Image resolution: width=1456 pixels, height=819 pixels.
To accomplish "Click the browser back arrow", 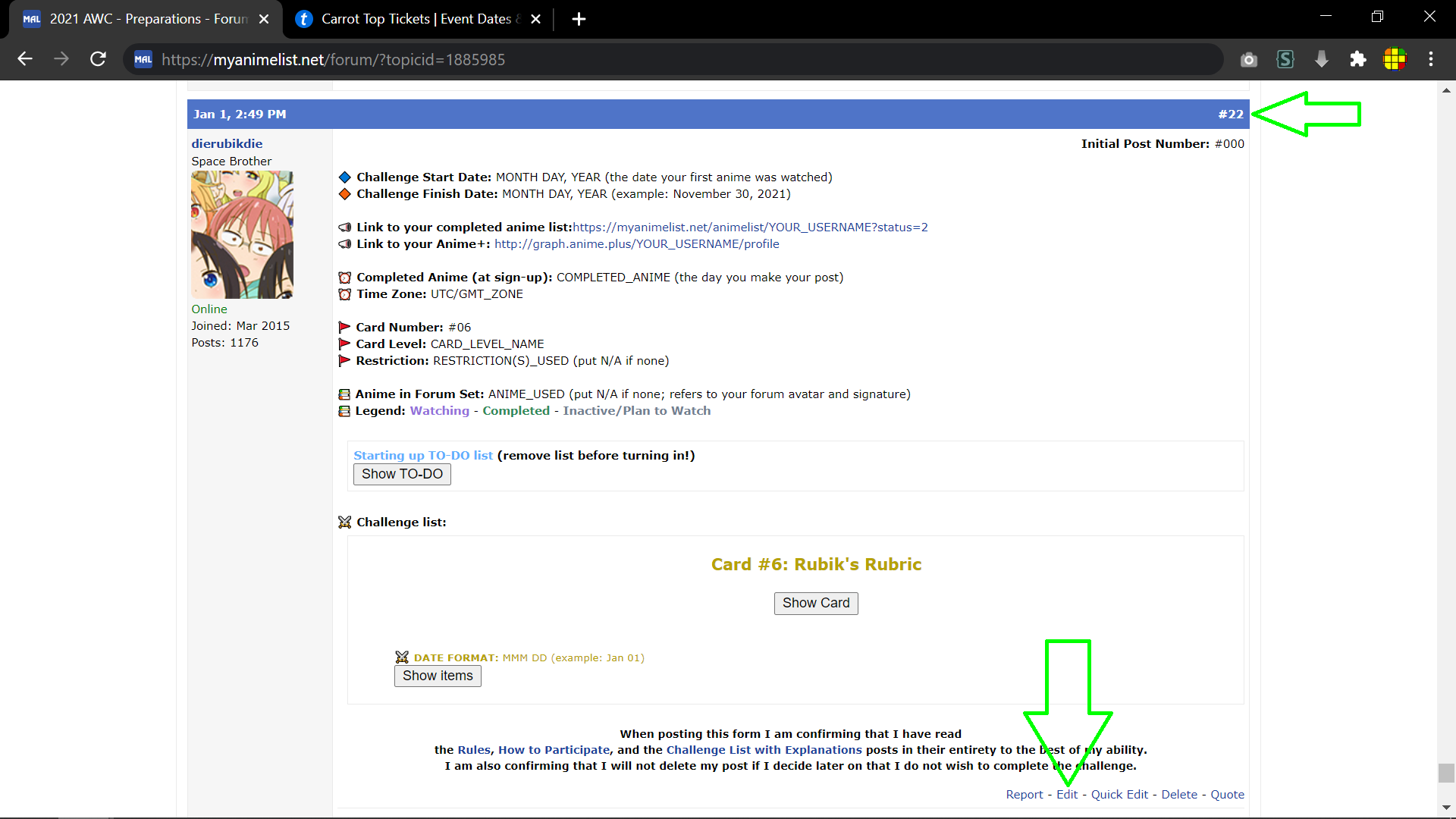I will (x=25, y=59).
